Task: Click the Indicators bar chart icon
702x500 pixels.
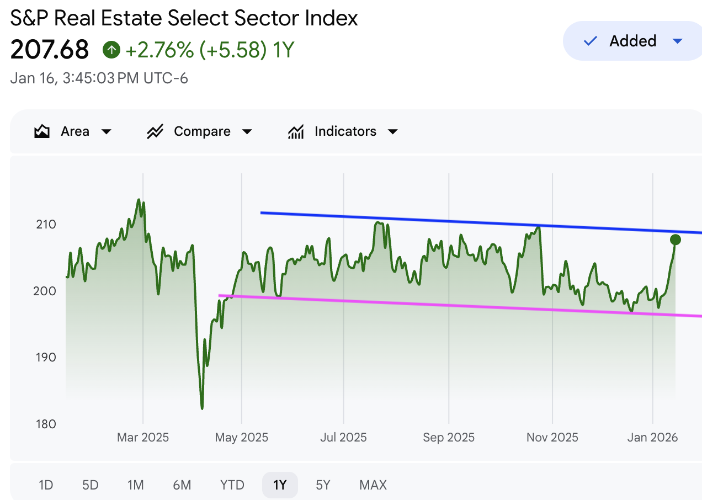Action: tap(296, 132)
